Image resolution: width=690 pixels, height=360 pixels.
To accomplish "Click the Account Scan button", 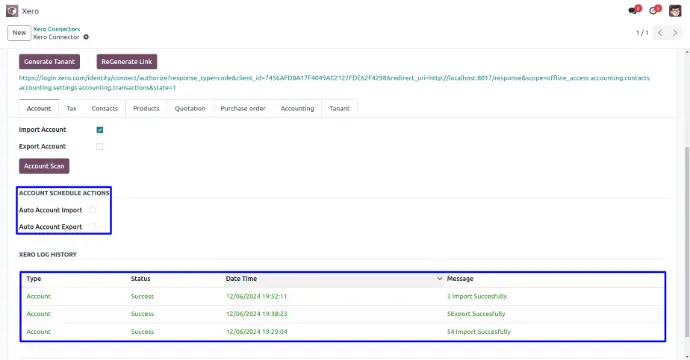I will click(x=44, y=166).
